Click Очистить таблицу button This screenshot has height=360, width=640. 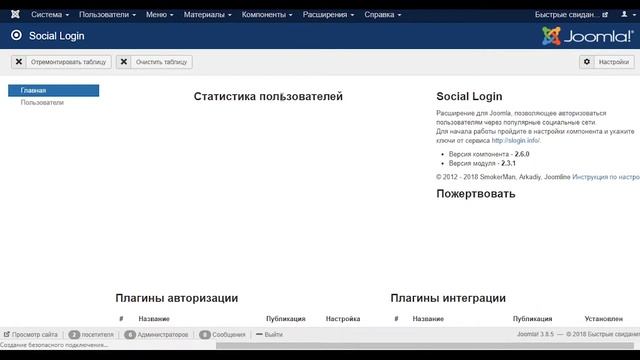(154, 62)
